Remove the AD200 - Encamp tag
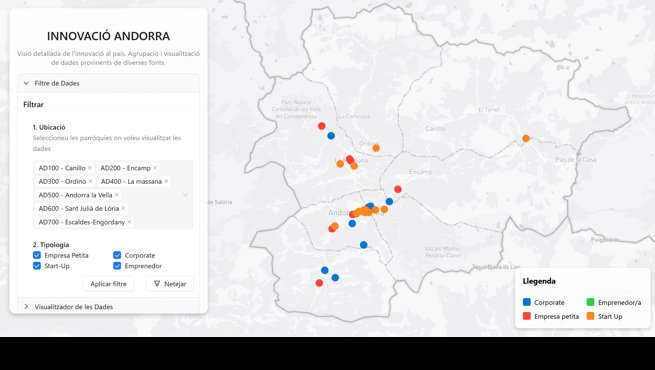The image size is (655, 370). [x=155, y=168]
